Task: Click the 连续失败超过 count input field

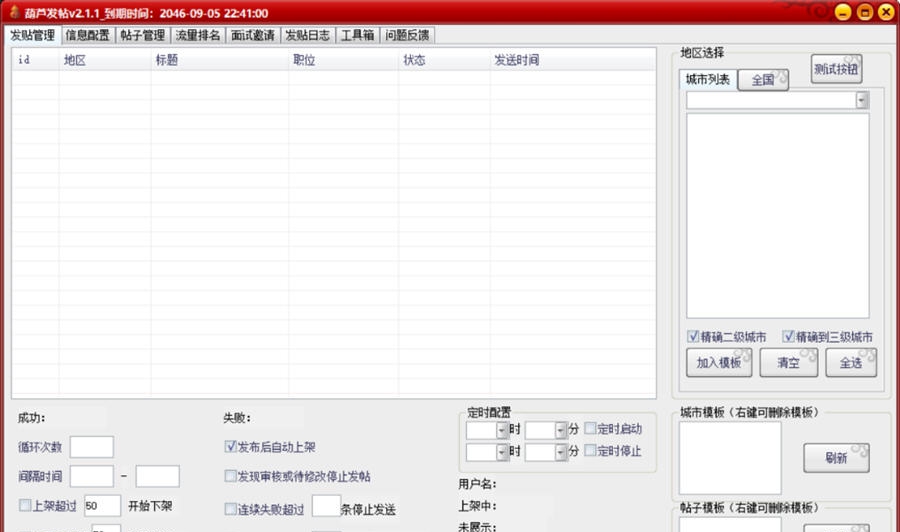Action: [326, 506]
